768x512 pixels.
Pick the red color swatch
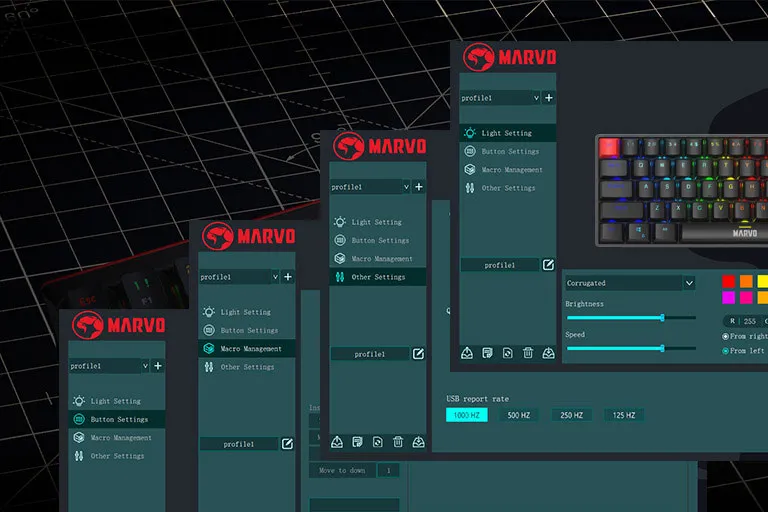(728, 281)
